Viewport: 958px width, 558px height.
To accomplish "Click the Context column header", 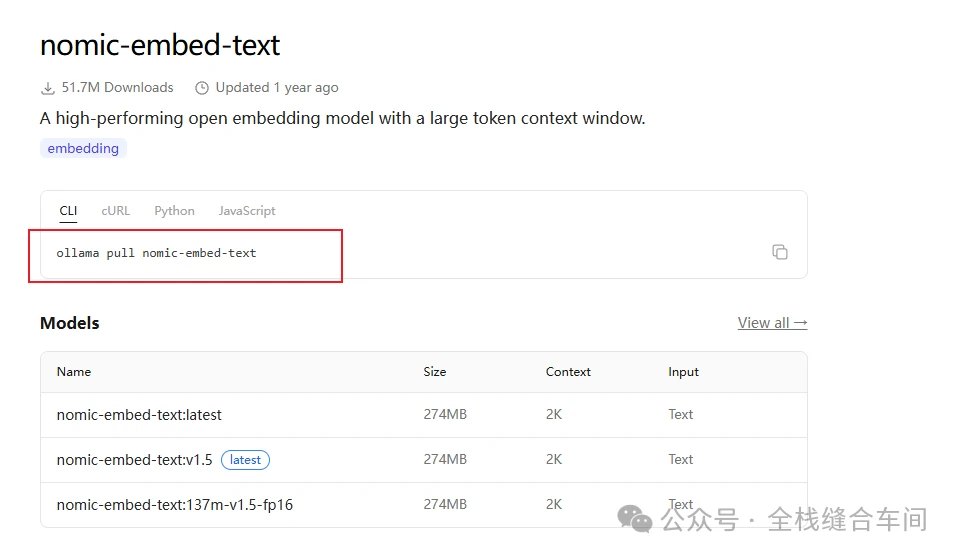I will click(x=568, y=372).
